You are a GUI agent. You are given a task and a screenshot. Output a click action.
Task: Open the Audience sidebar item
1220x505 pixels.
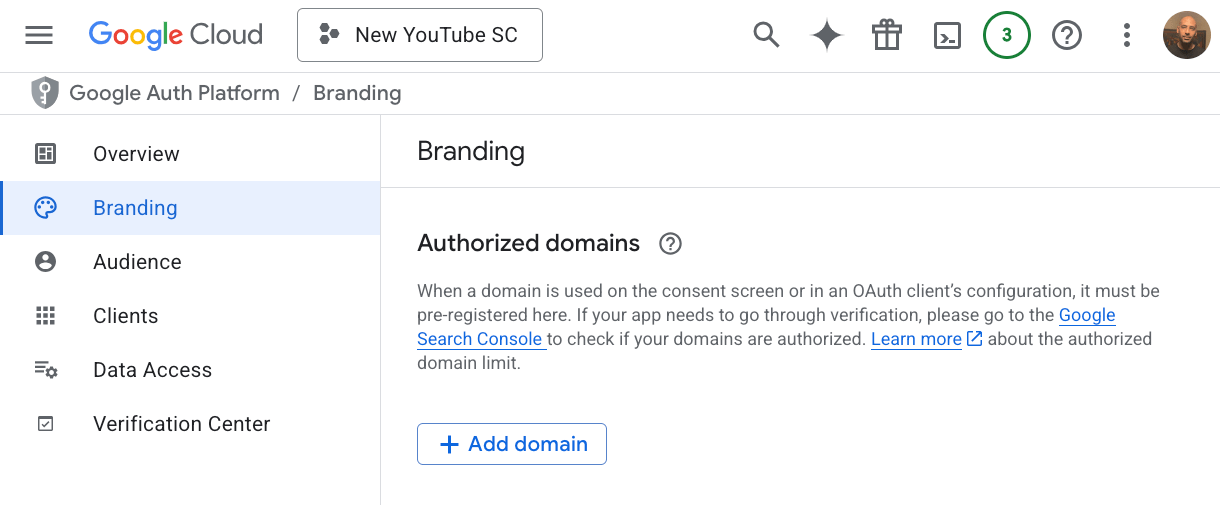coord(137,262)
